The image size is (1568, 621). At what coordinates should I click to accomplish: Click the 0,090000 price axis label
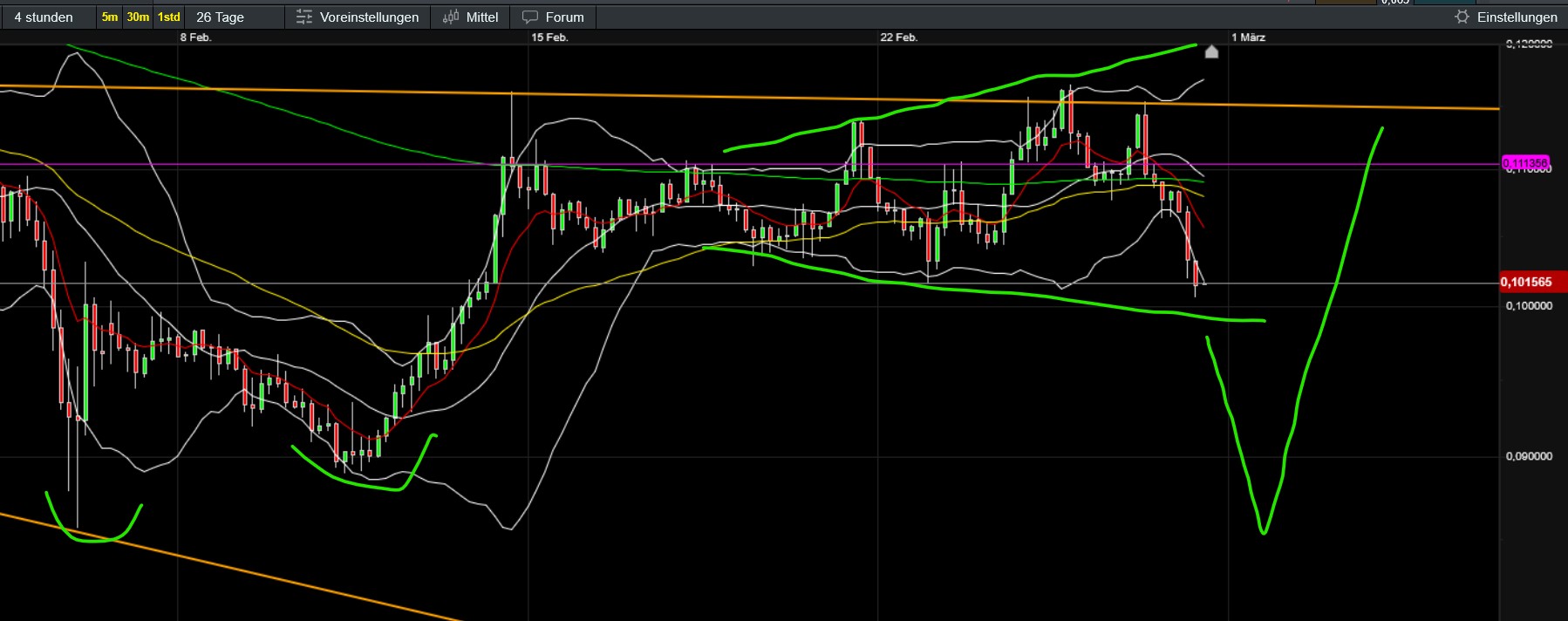[x=1529, y=456]
